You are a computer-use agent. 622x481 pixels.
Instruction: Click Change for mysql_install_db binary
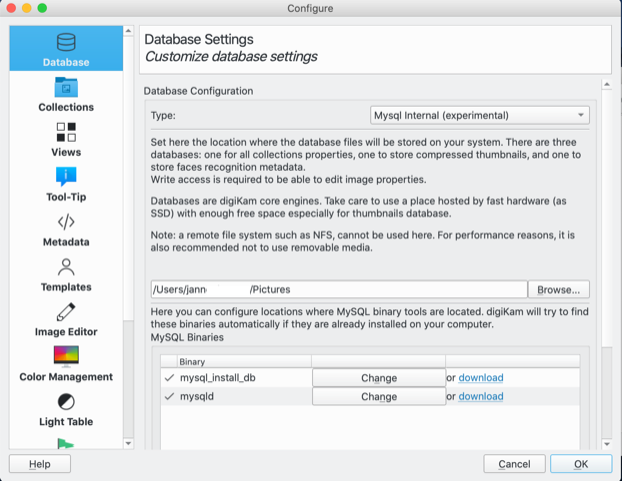(378, 378)
